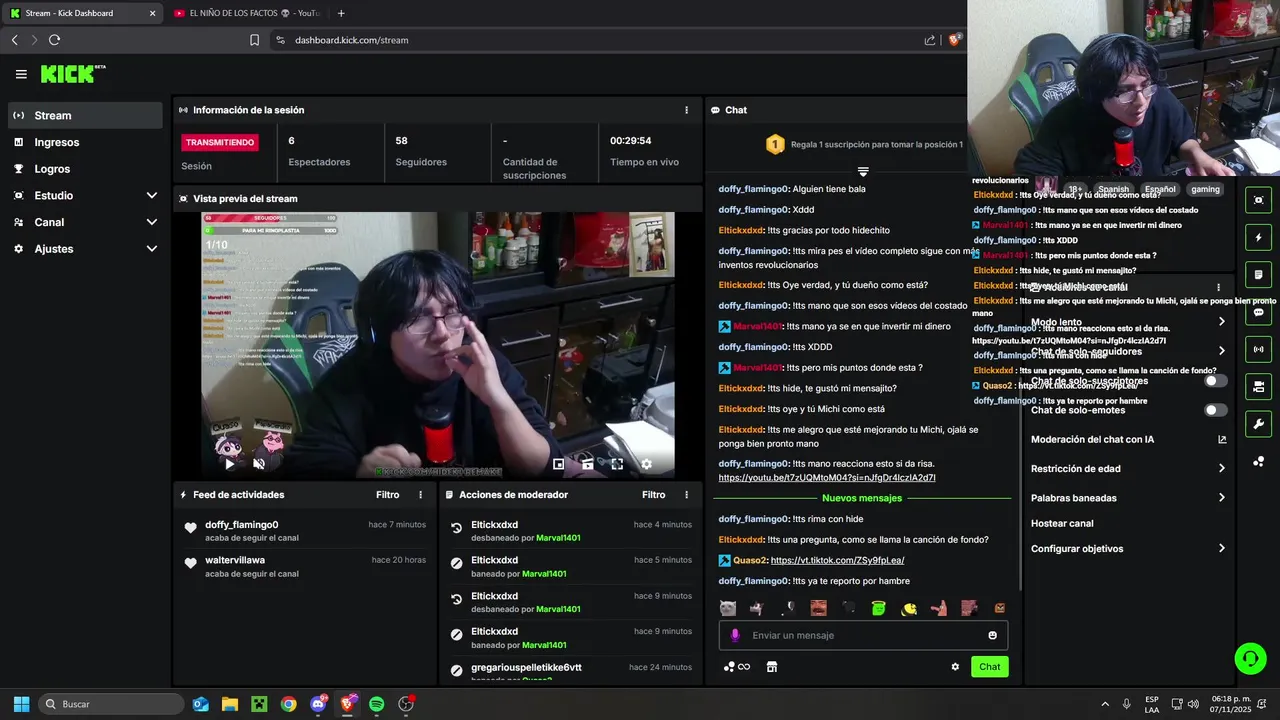Go to Stream in the sidebar
This screenshot has height=720, width=1280.
(85, 115)
